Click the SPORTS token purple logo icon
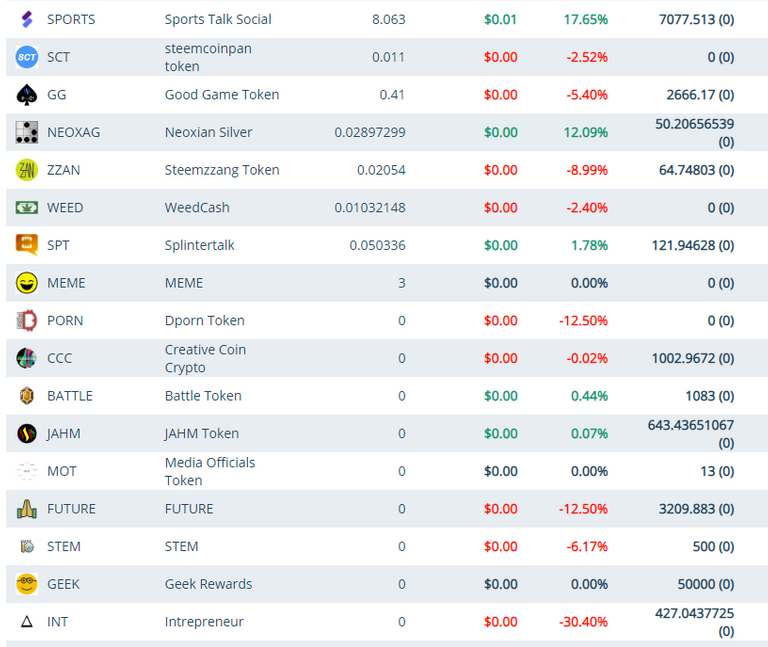Screen dimensions: 768x647 27,20
